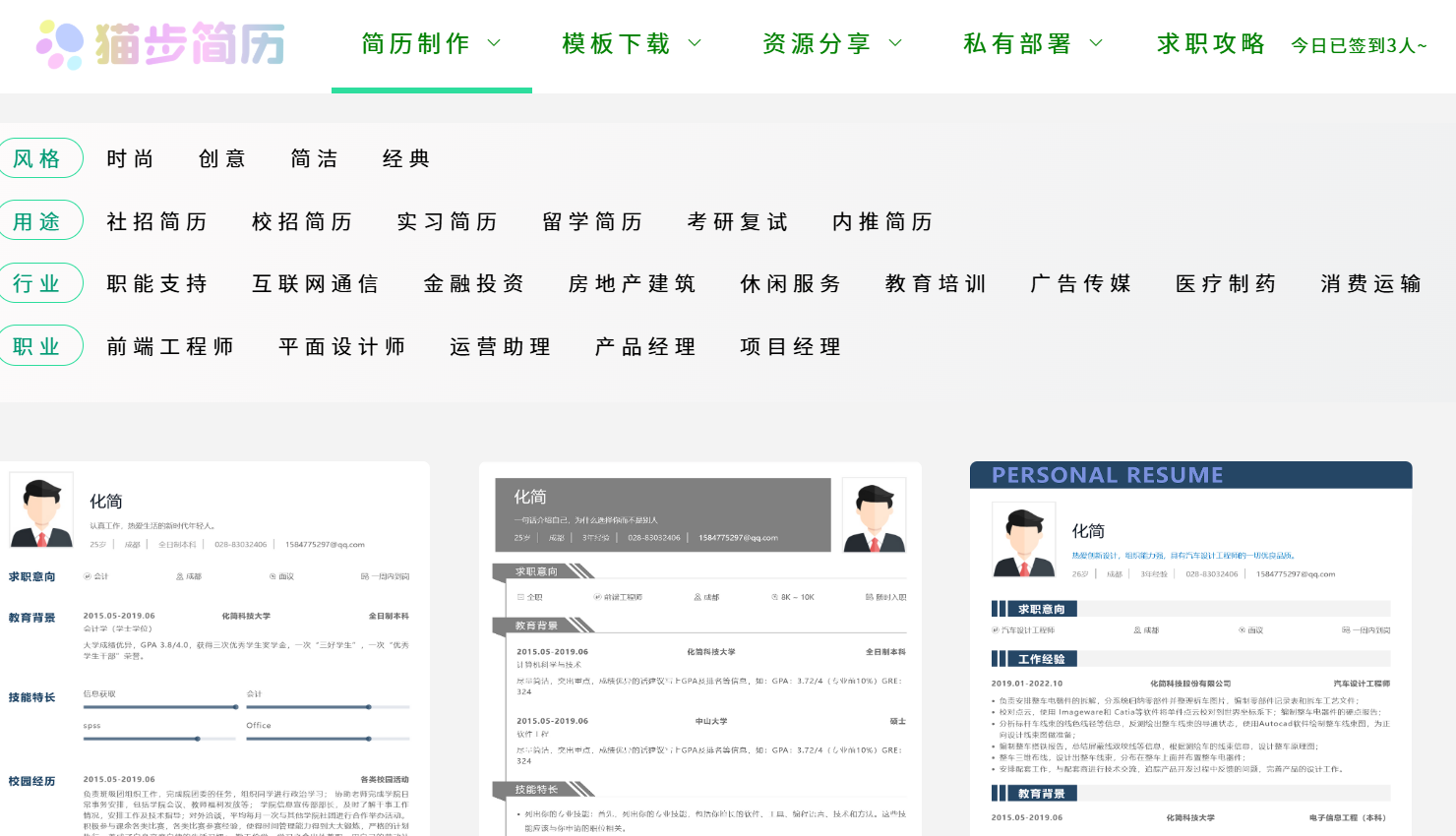Click the avatar photo on the PERSONAL RESUME template

point(1023,539)
